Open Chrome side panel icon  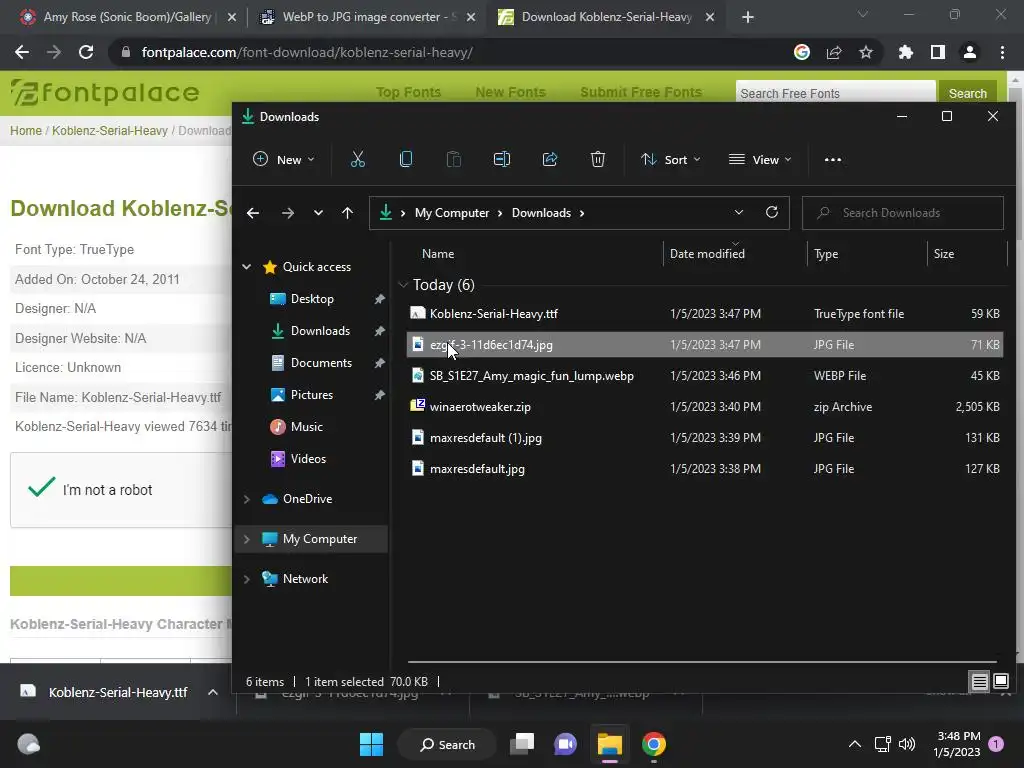tap(938, 52)
